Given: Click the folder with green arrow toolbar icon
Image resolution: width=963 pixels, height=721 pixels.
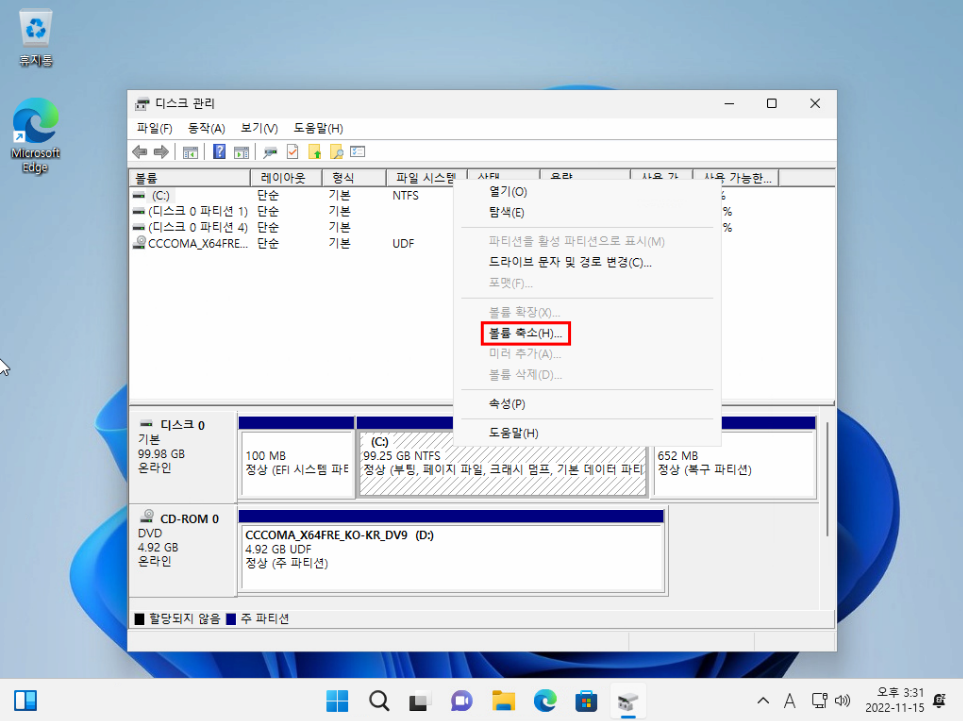Looking at the screenshot, I should point(315,152).
